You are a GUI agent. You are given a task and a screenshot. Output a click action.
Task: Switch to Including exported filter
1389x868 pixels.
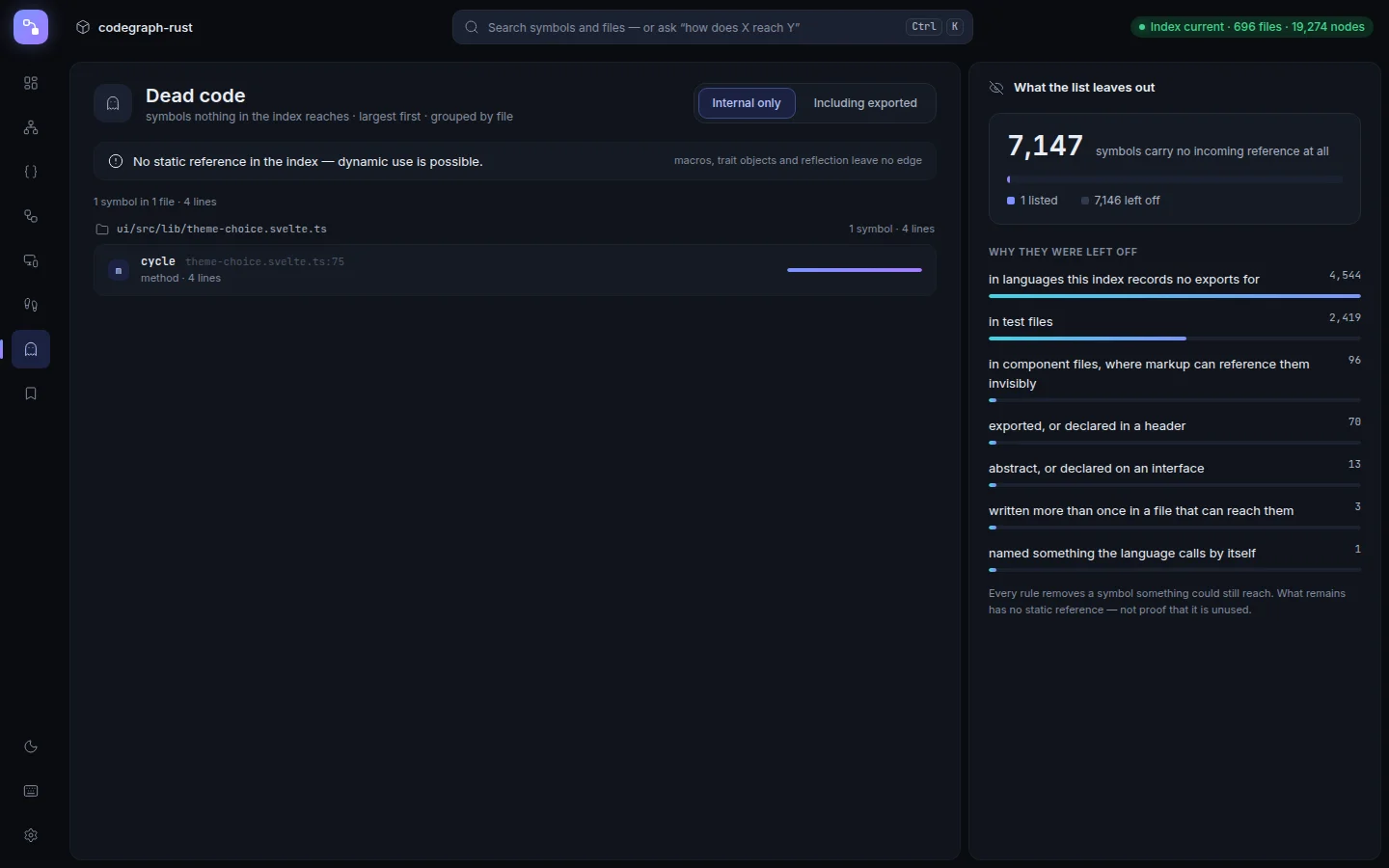point(865,103)
